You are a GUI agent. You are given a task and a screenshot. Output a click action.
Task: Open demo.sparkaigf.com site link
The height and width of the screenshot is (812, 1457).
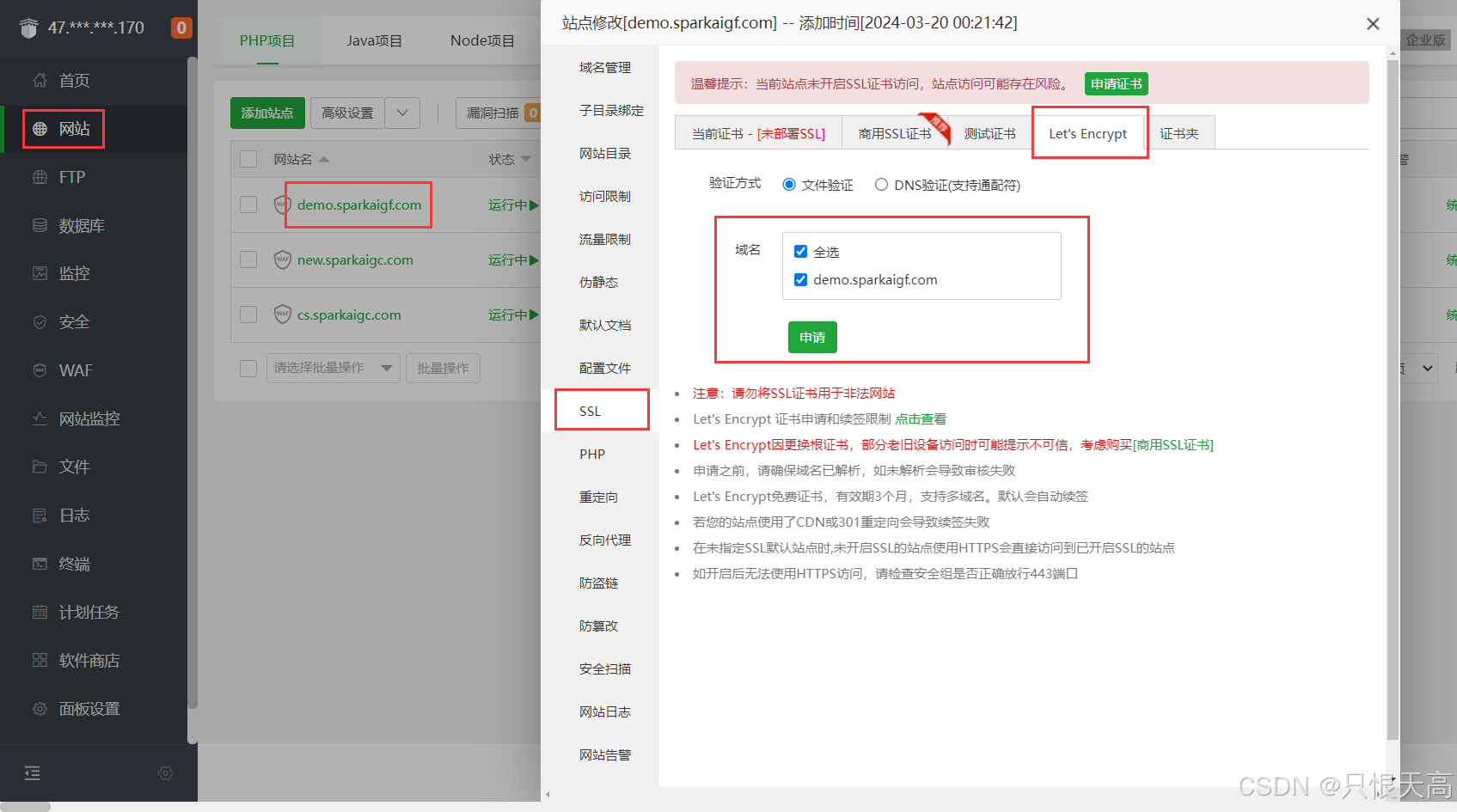pyautogui.click(x=359, y=205)
